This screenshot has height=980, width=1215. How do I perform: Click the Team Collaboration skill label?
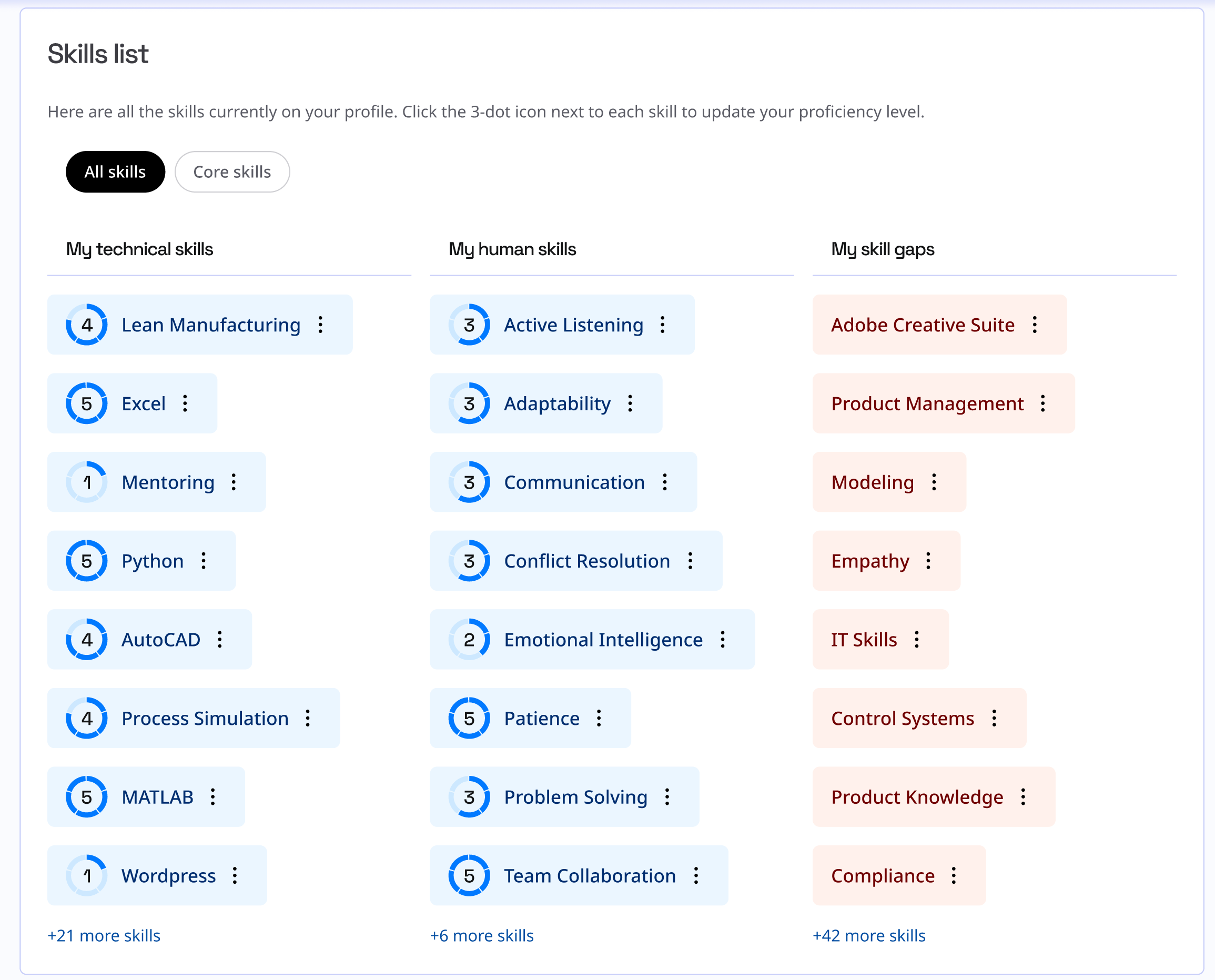590,875
